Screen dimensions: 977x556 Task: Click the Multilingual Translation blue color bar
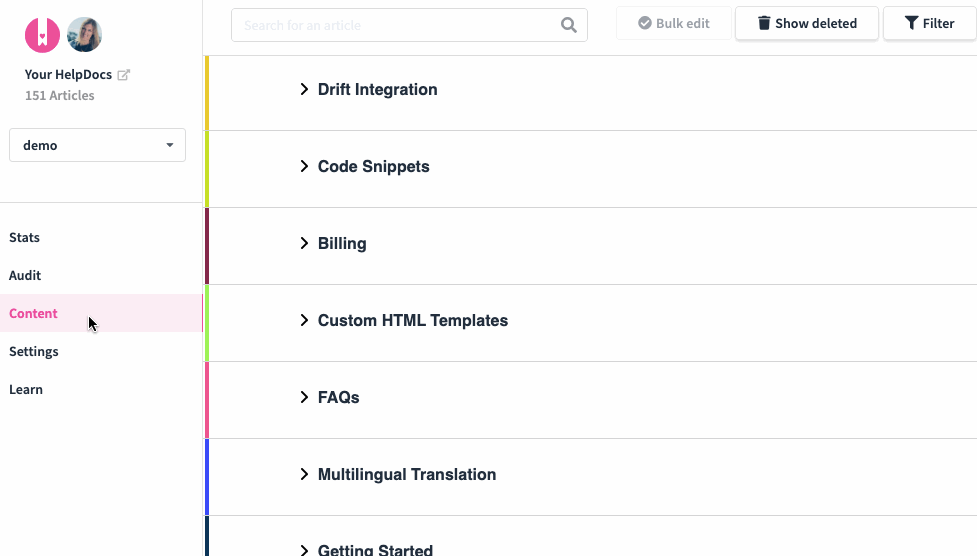pyautogui.click(x=207, y=477)
